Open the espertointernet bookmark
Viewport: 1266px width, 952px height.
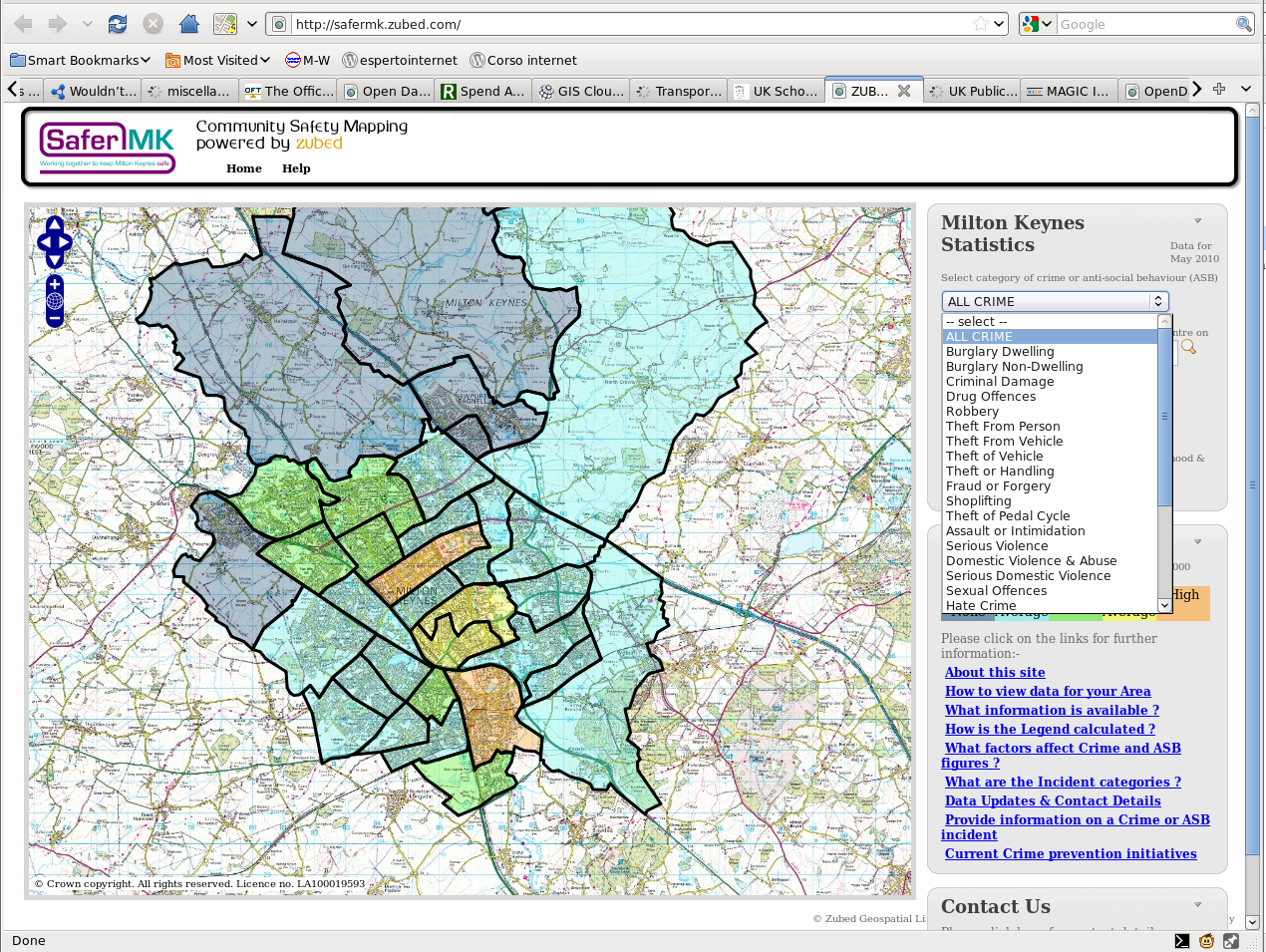pos(400,60)
